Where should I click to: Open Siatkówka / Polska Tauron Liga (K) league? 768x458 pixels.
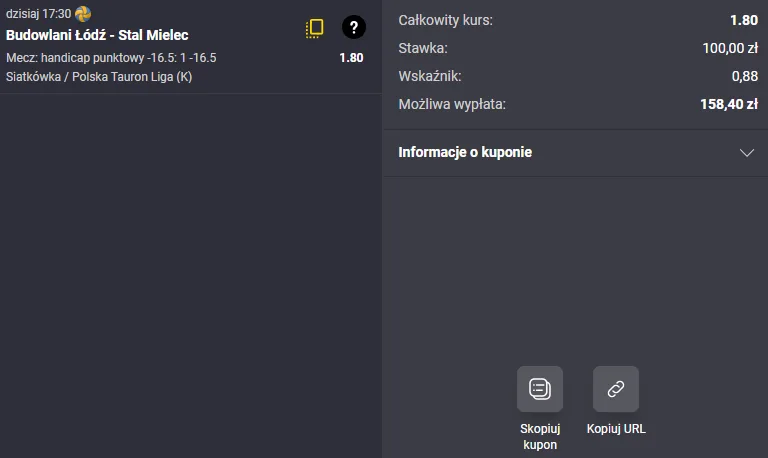(x=99, y=77)
